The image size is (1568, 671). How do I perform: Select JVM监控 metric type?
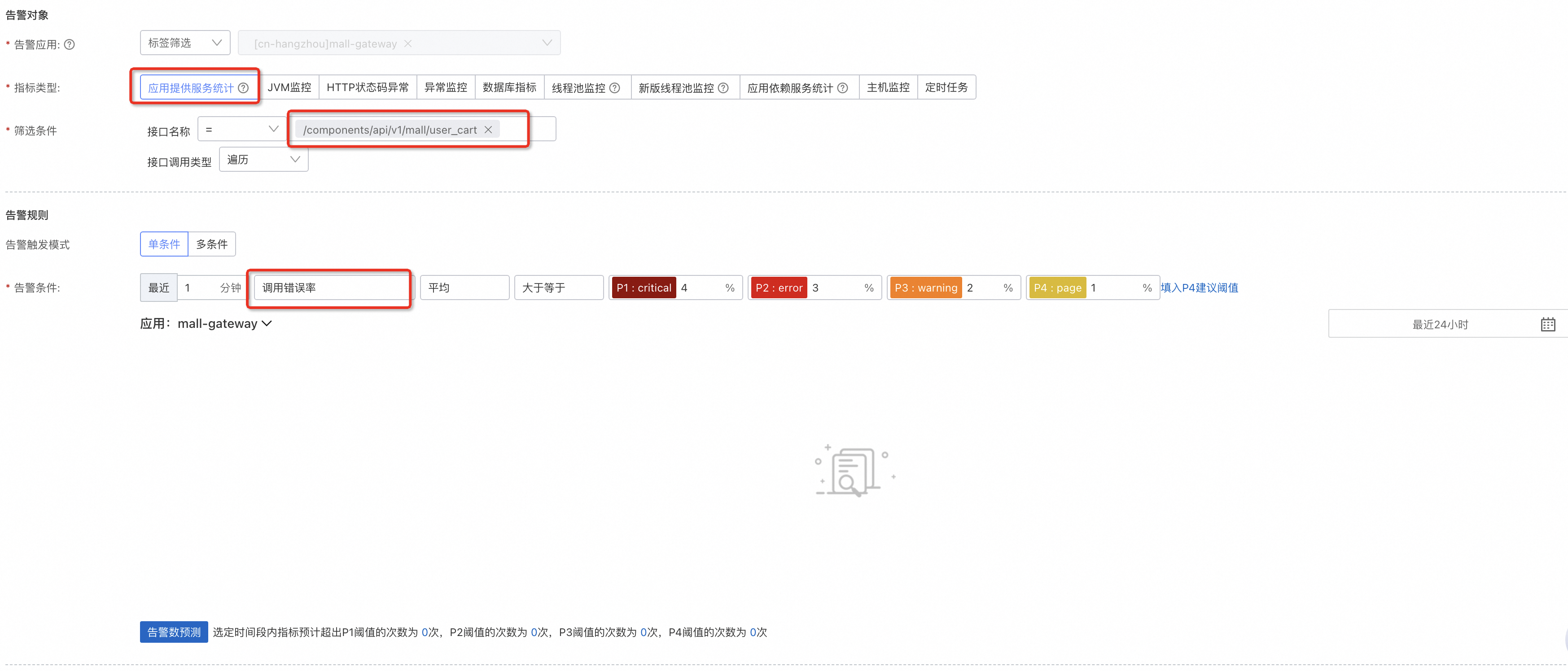click(289, 87)
